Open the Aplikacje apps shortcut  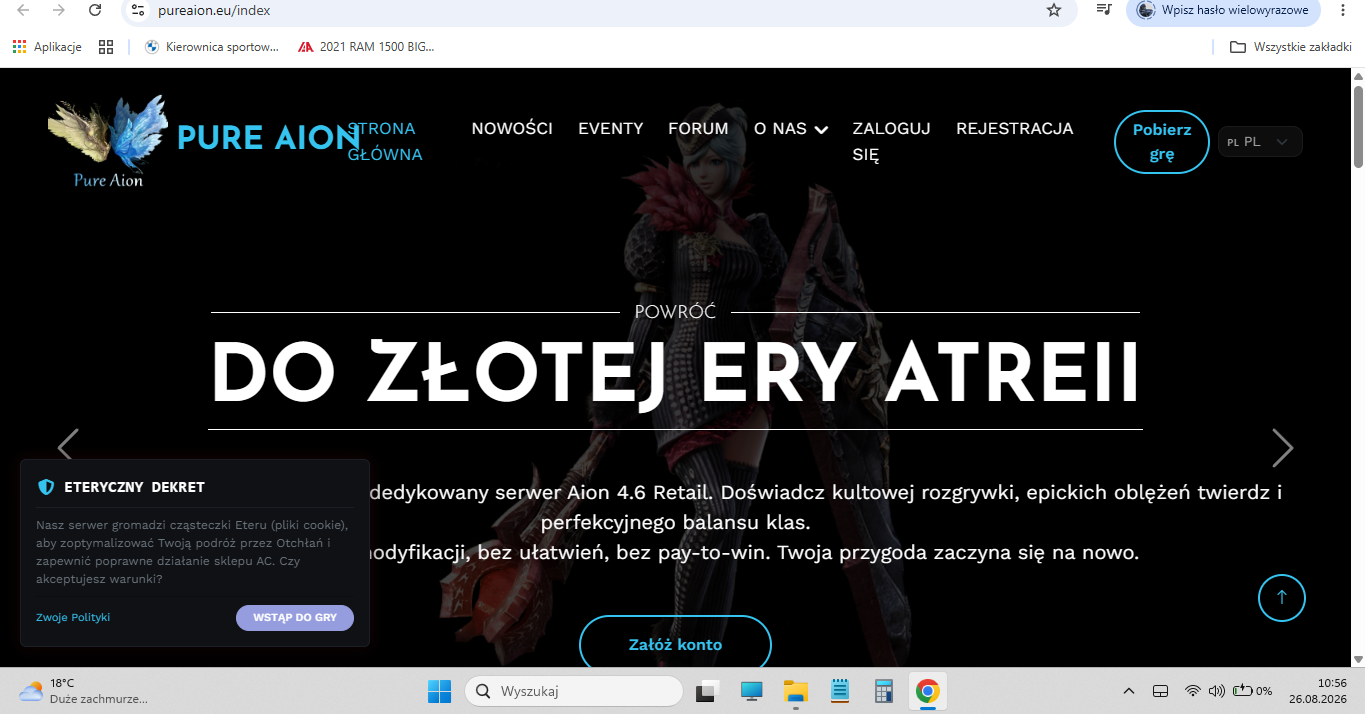click(x=47, y=46)
